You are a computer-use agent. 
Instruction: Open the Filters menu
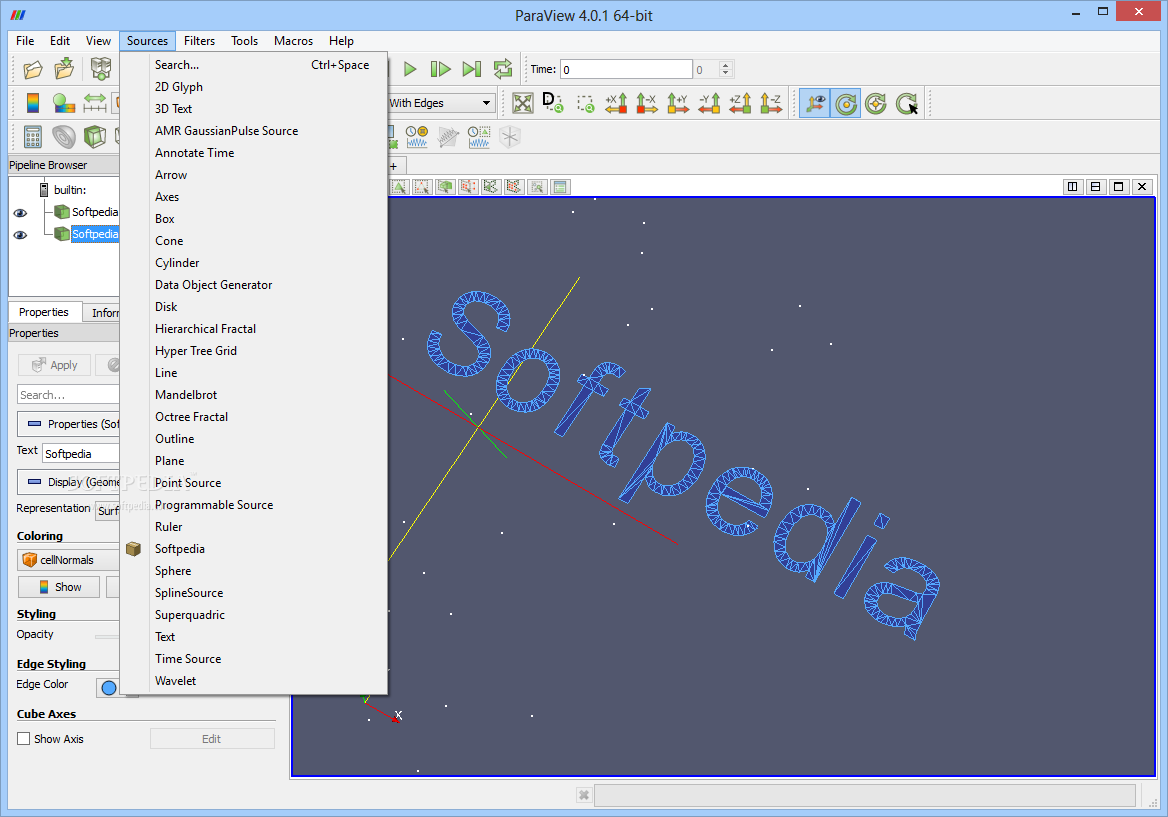pos(200,41)
